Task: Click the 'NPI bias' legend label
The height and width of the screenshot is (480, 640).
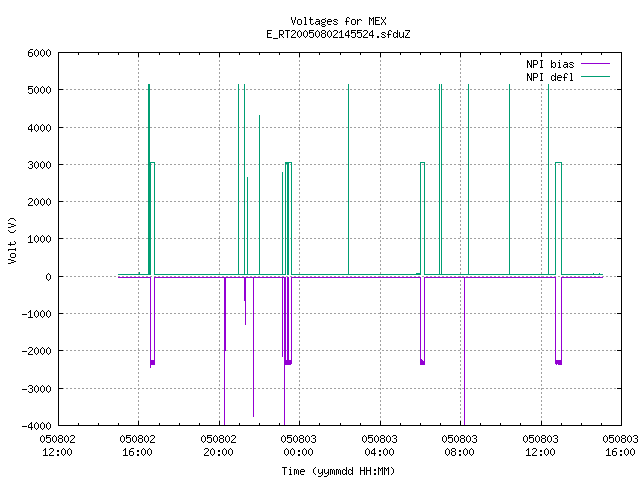Action: point(550,64)
